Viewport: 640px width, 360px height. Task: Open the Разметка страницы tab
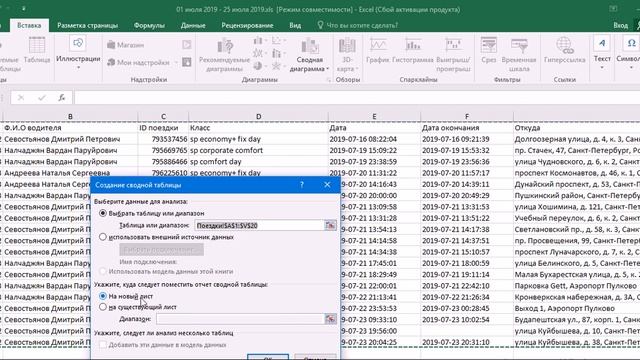[87, 25]
